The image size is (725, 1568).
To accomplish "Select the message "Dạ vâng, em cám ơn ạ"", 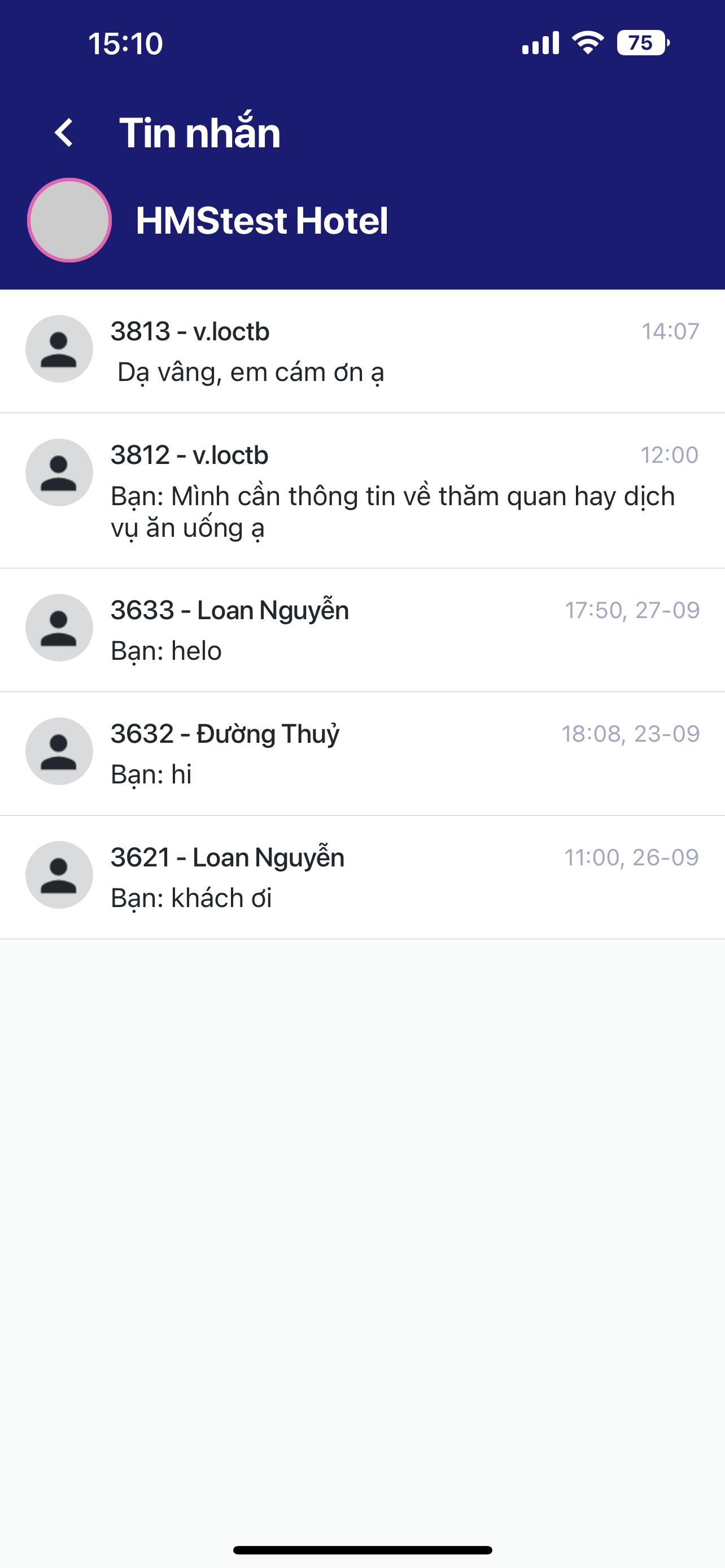I will coord(250,373).
